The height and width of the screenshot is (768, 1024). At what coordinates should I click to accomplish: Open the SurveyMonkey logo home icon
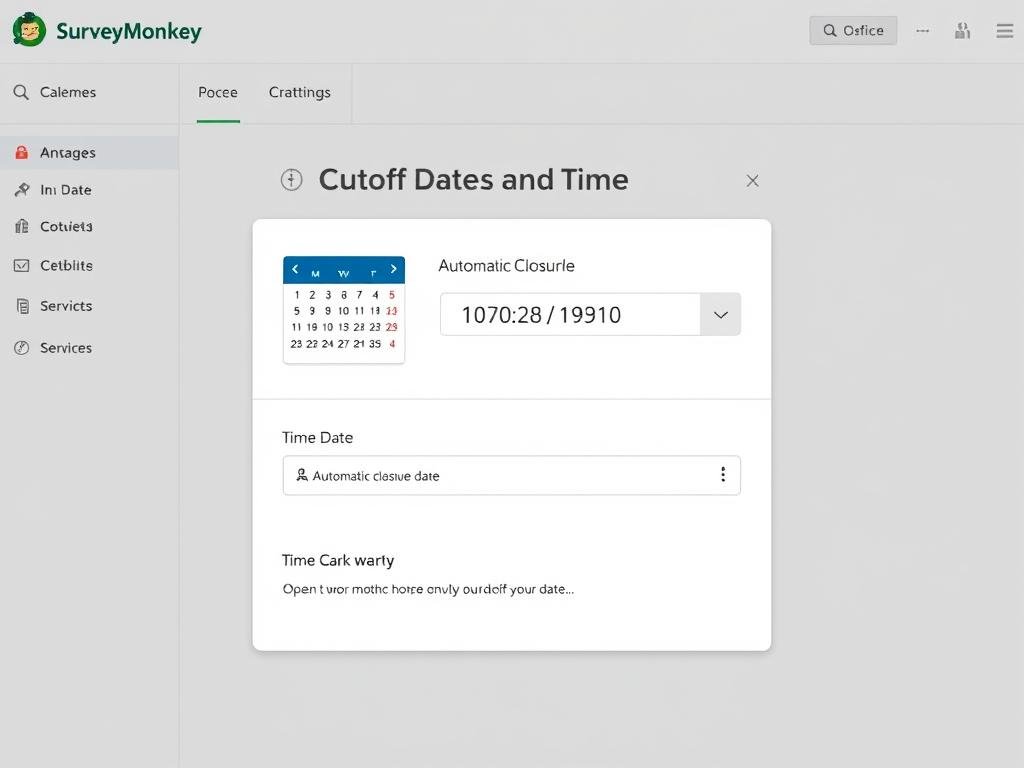pos(29,30)
